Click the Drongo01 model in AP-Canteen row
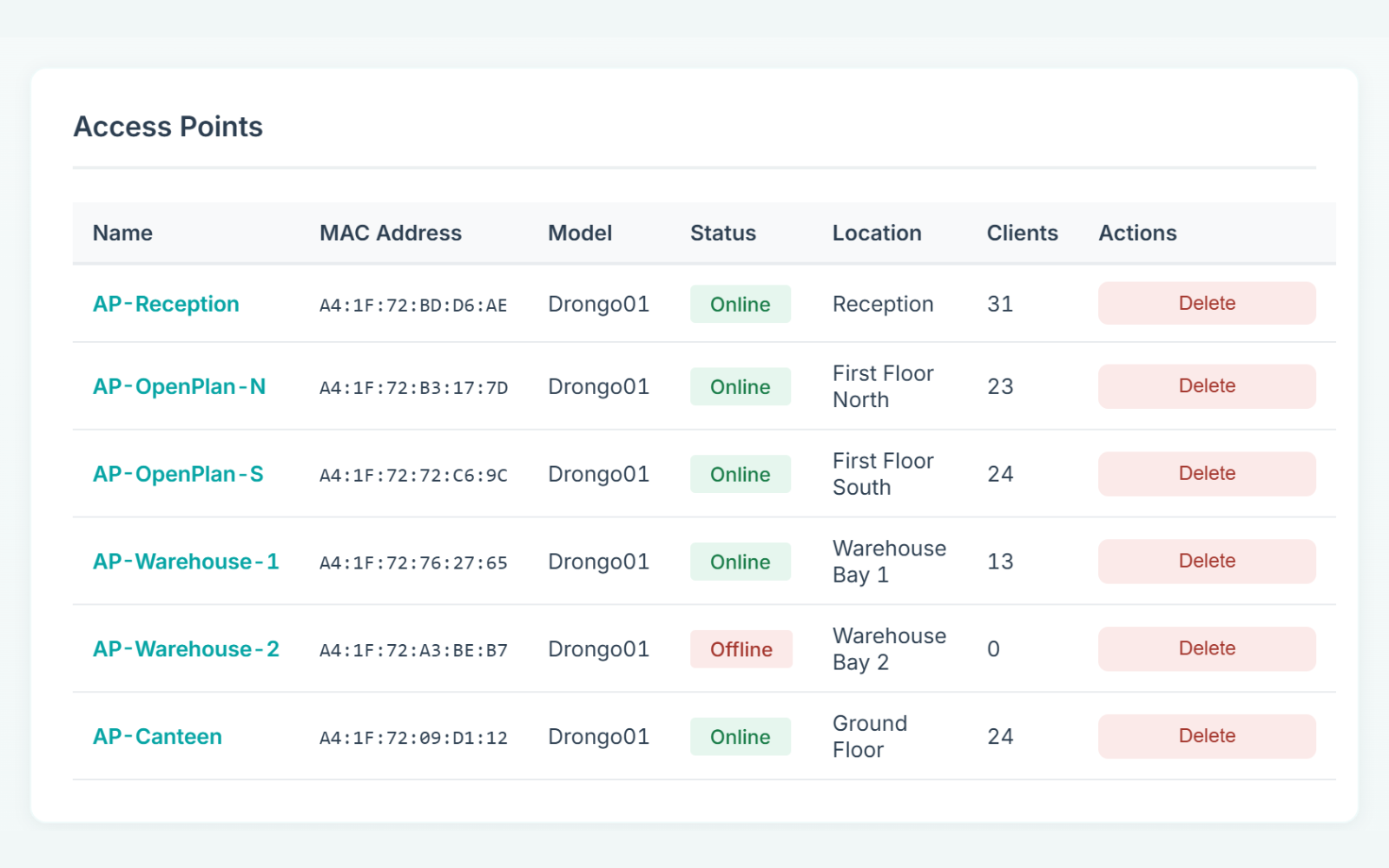This screenshot has height=868, width=1389. 599,736
